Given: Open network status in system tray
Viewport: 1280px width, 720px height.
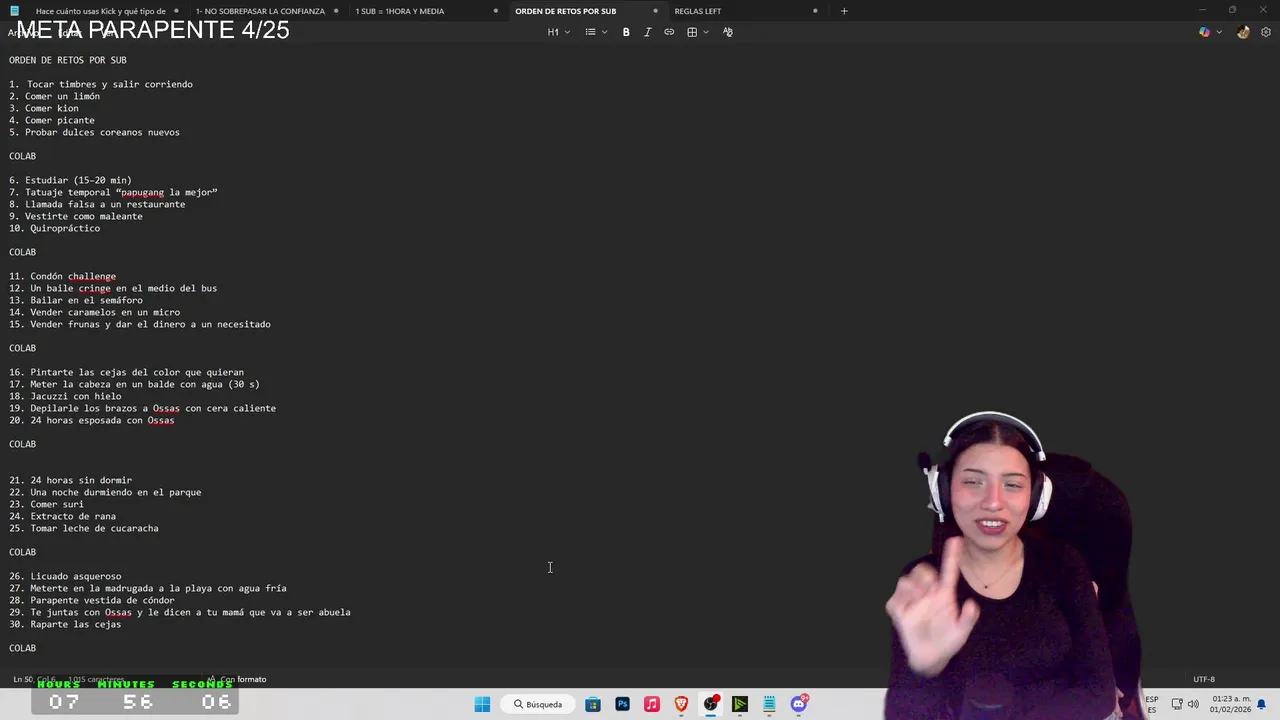Looking at the screenshot, I should point(1178,704).
